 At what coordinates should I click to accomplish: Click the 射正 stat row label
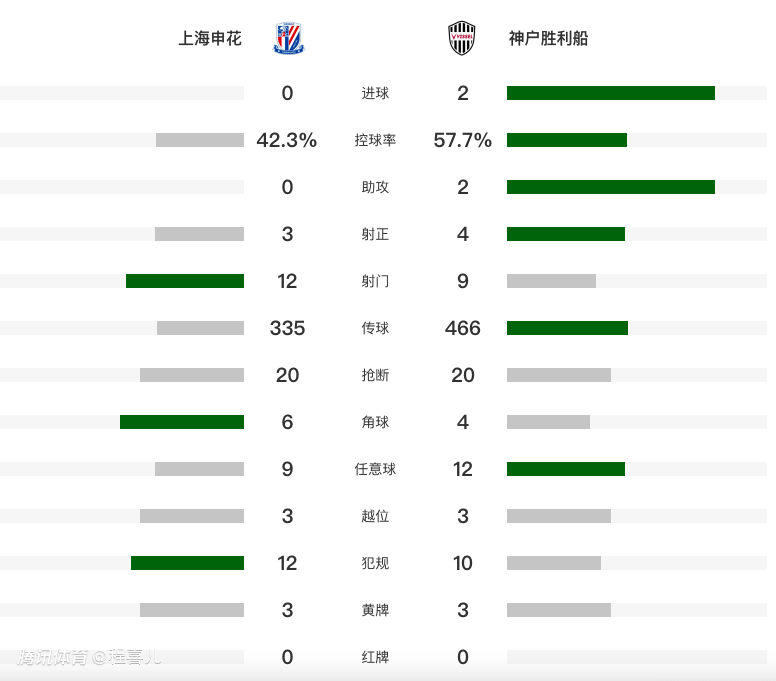click(x=375, y=235)
